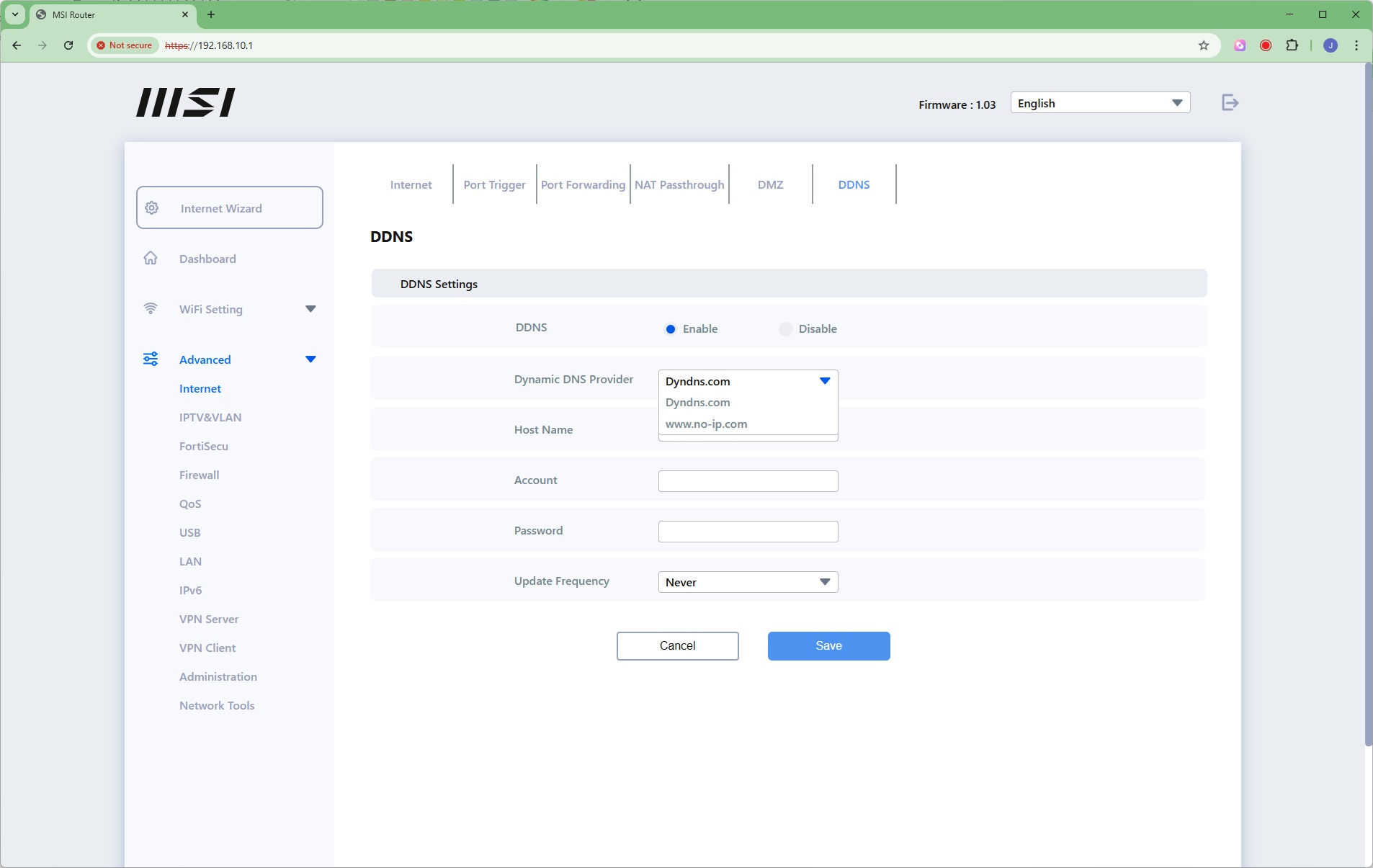The height and width of the screenshot is (868, 1373).
Task: Click the Internet Wizard gear icon
Action: (152, 208)
